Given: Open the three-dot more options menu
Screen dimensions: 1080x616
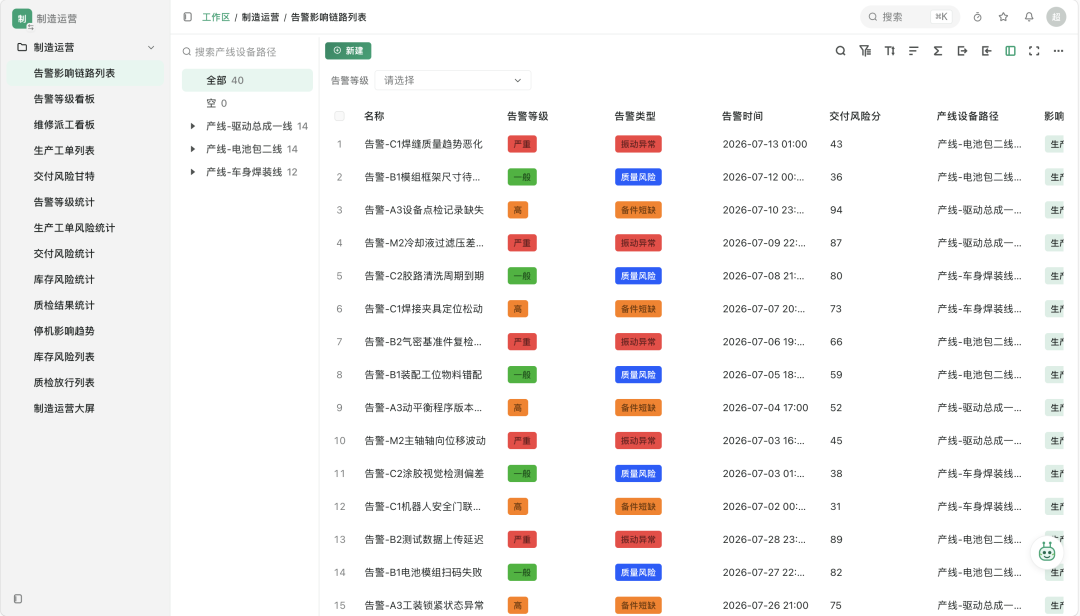Looking at the screenshot, I should click(1059, 51).
